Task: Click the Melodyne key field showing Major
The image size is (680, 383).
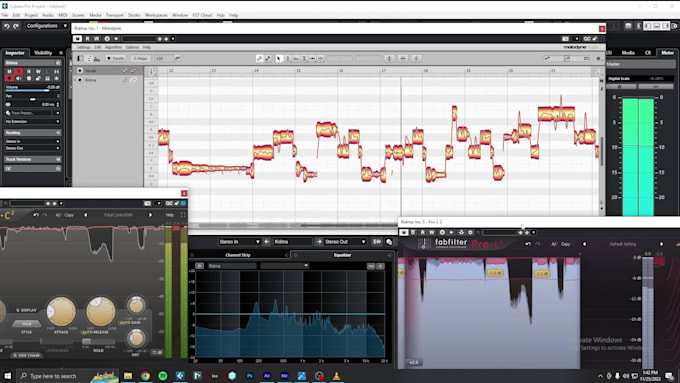Action: pyautogui.click(x=140, y=58)
